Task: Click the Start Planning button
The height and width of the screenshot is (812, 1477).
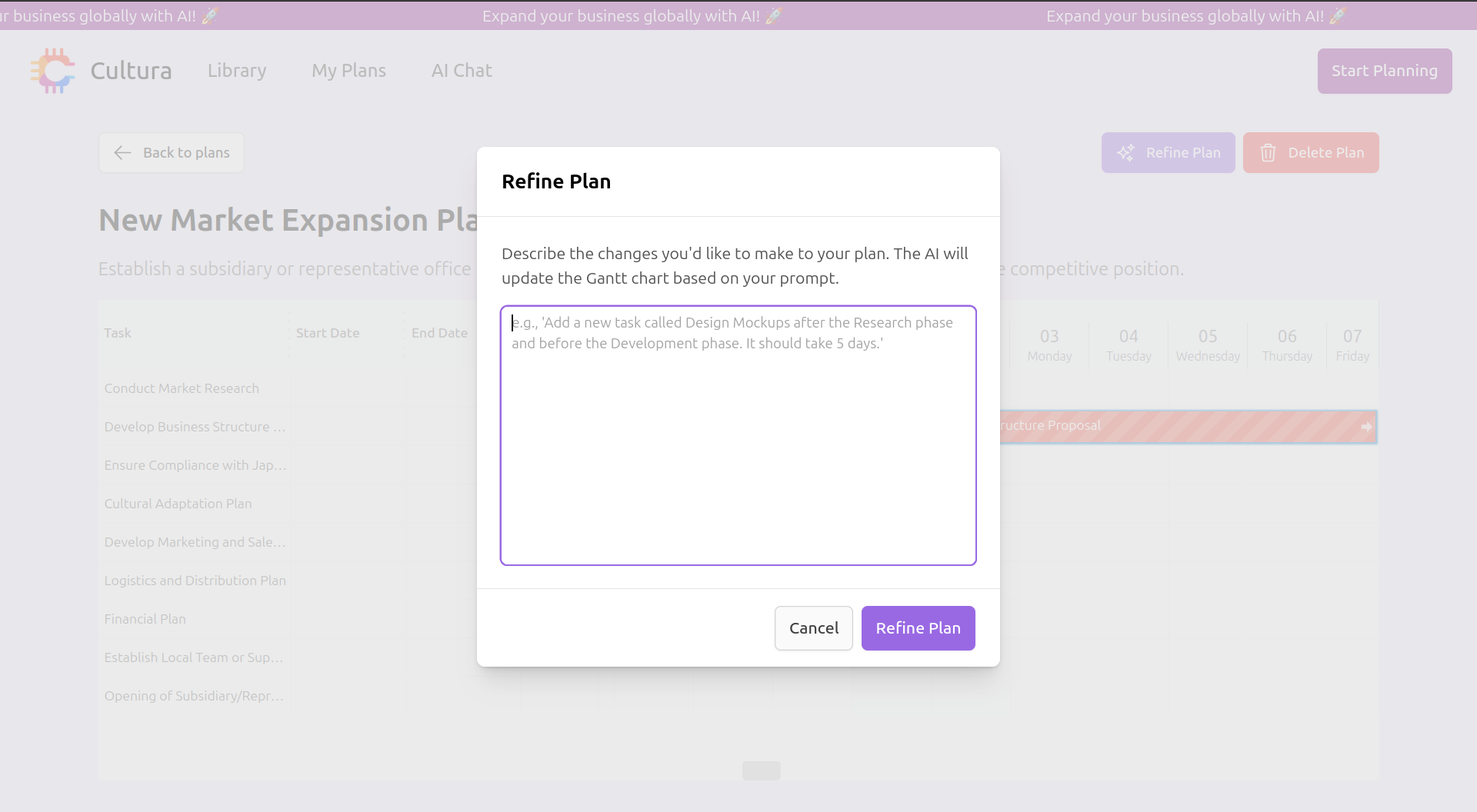Action: point(1385,71)
